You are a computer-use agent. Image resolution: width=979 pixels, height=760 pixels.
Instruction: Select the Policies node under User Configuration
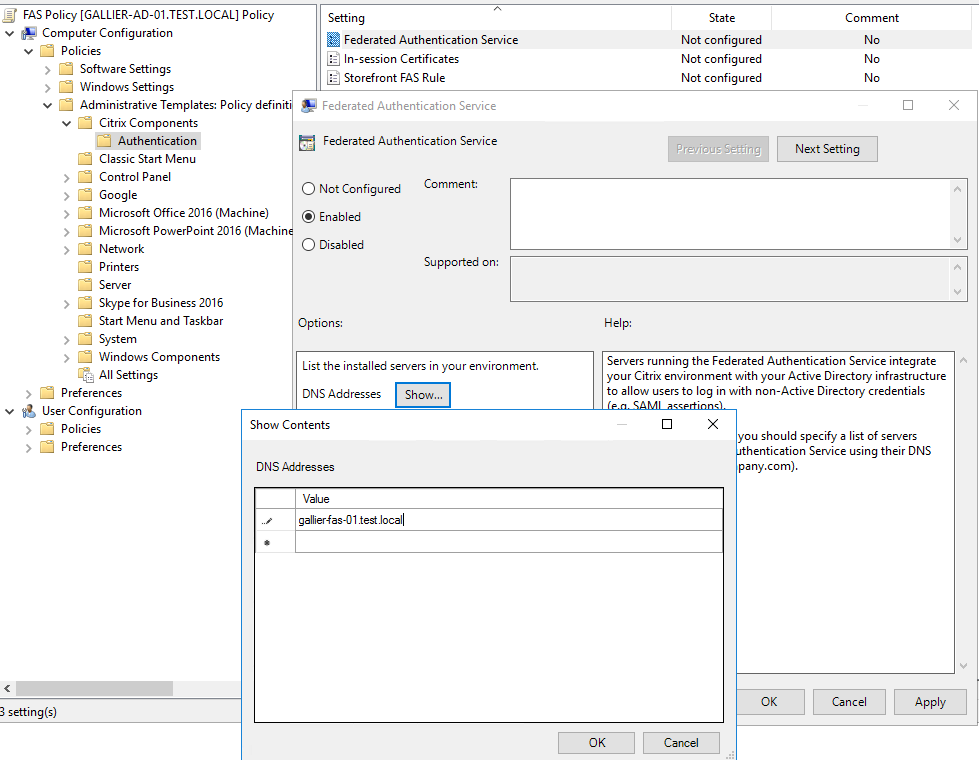pyautogui.click(x=81, y=429)
